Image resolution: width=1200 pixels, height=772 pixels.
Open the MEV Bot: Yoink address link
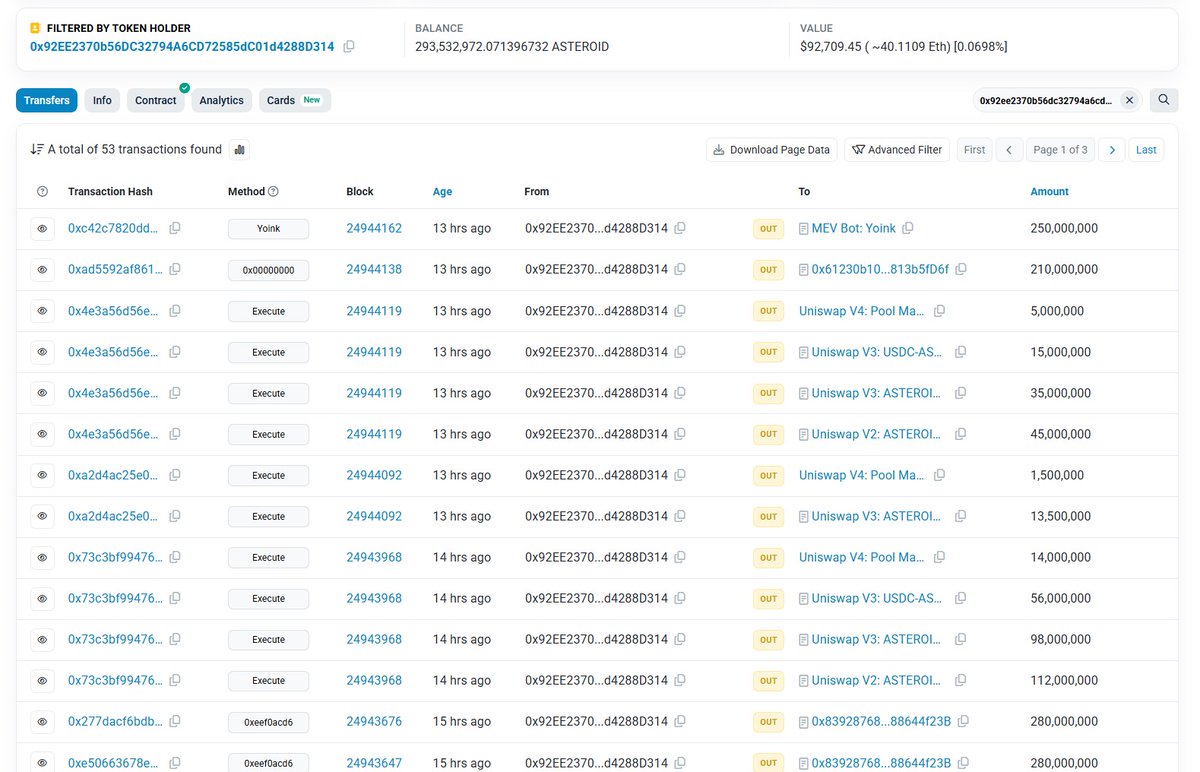854,229
